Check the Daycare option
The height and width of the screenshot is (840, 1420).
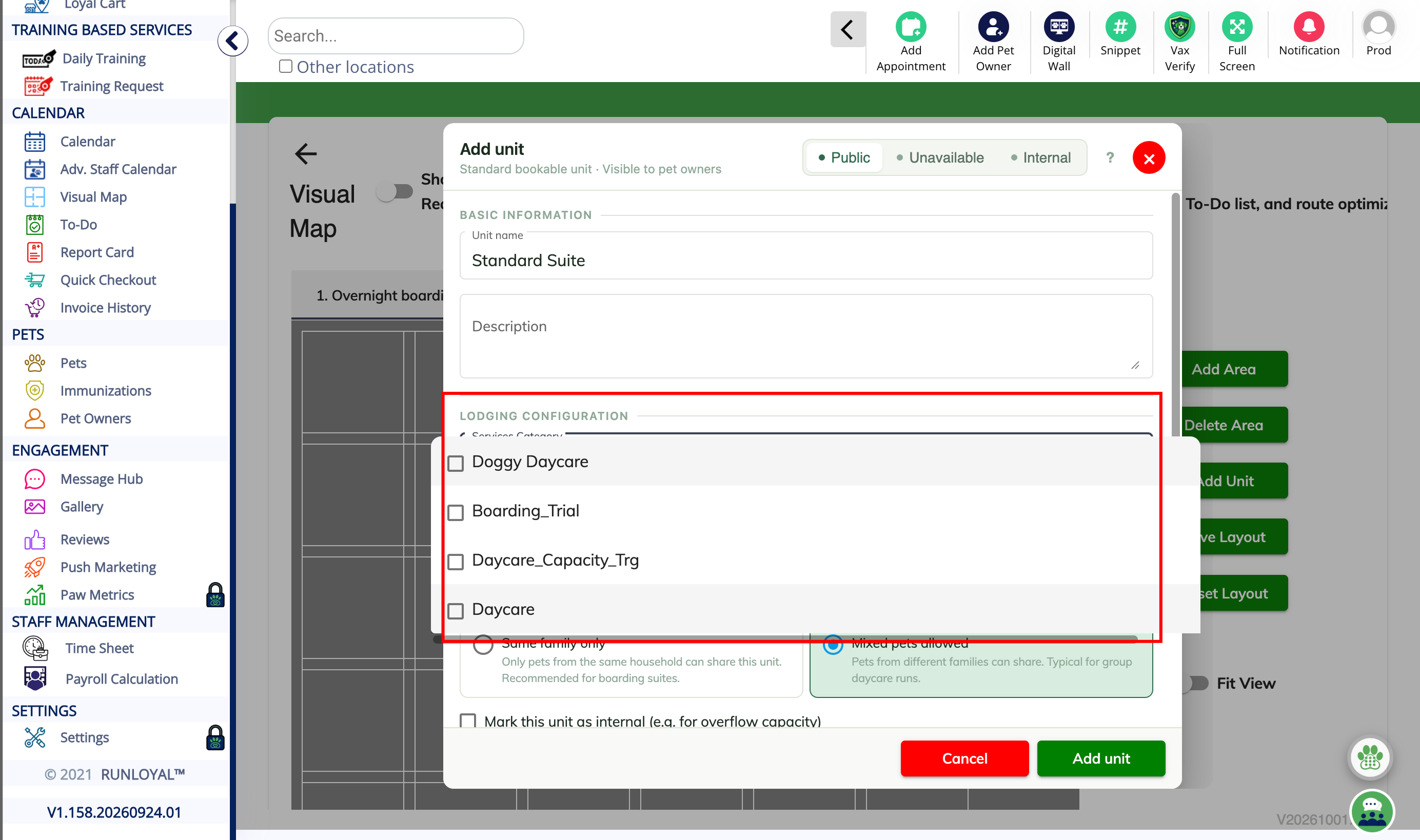(456, 611)
